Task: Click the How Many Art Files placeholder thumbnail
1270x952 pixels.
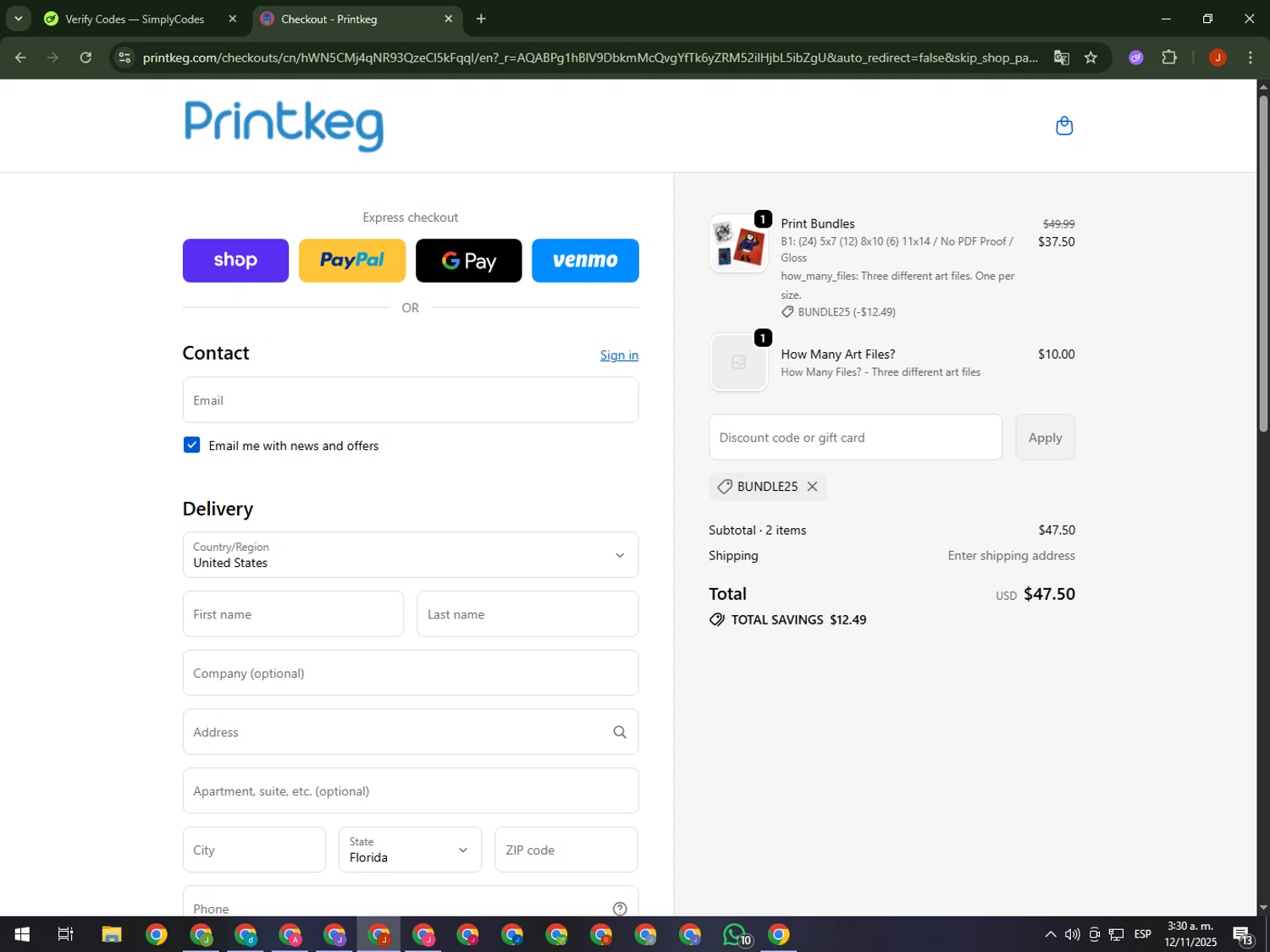Action: [739, 362]
